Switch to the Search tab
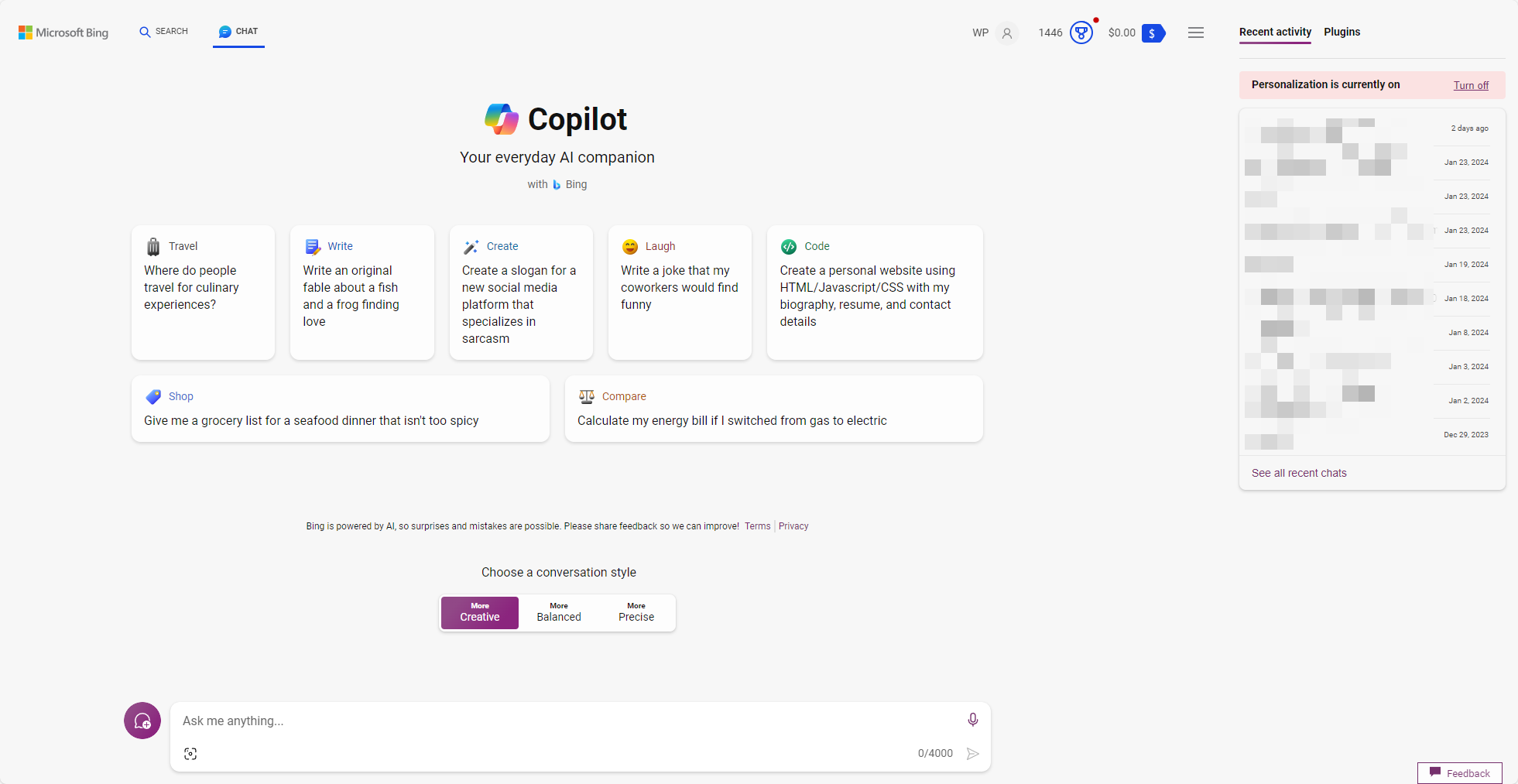This screenshot has height=784, width=1518. (164, 32)
